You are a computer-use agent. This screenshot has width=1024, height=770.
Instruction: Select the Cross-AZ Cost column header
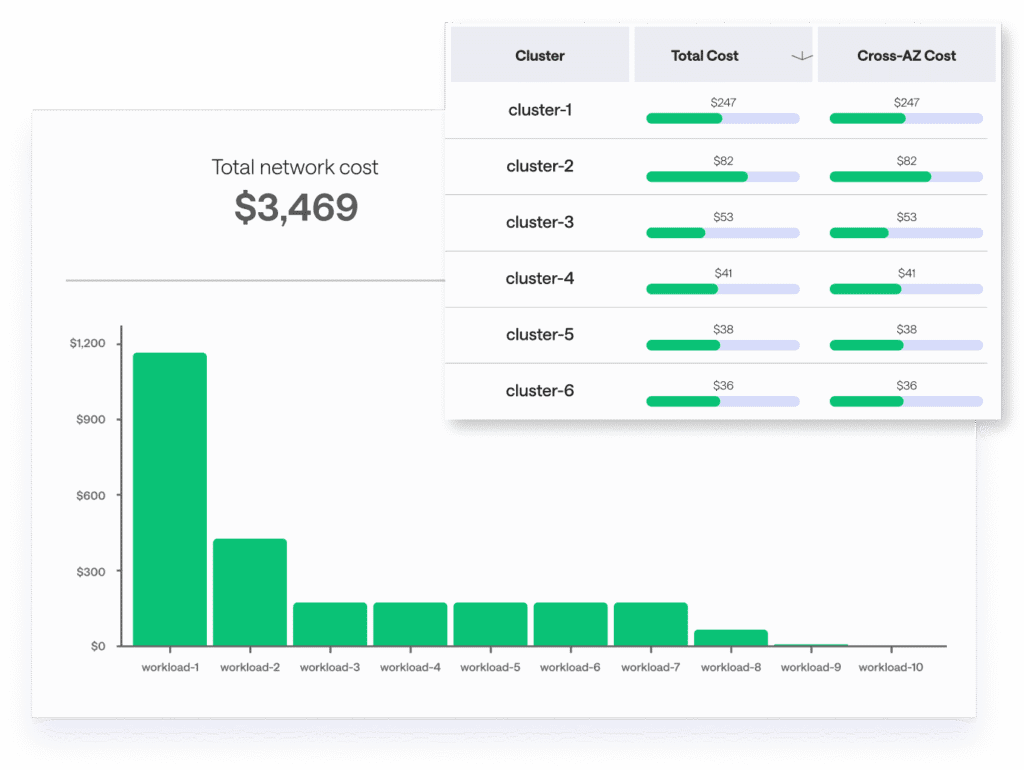pyautogui.click(x=906, y=56)
